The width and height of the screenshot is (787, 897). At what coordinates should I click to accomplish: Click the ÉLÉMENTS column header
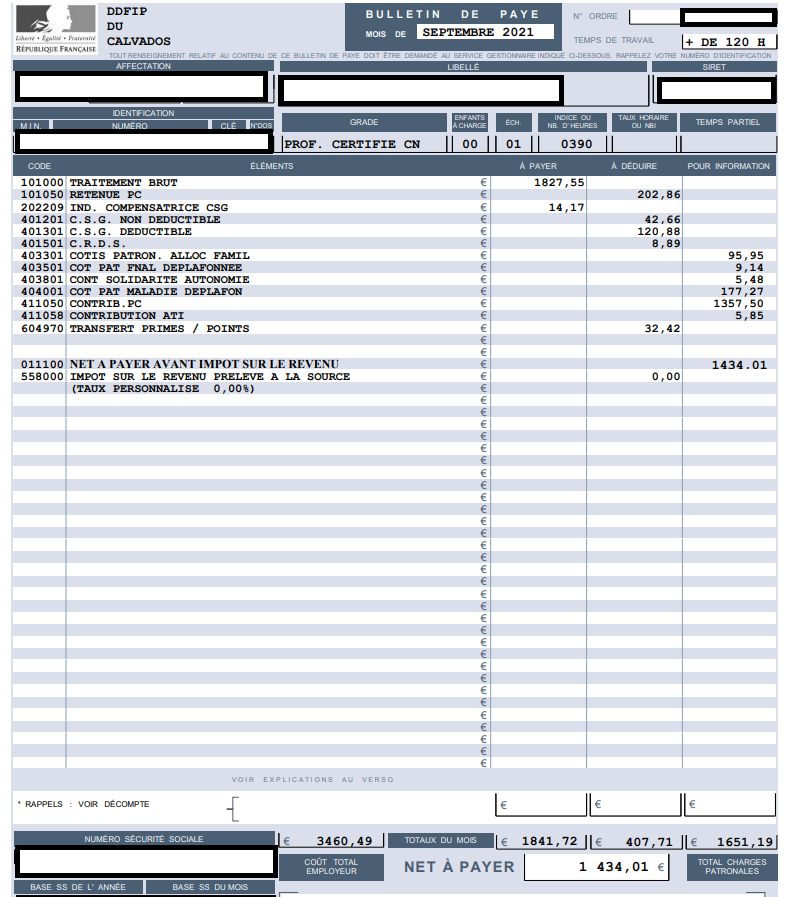(x=272, y=166)
